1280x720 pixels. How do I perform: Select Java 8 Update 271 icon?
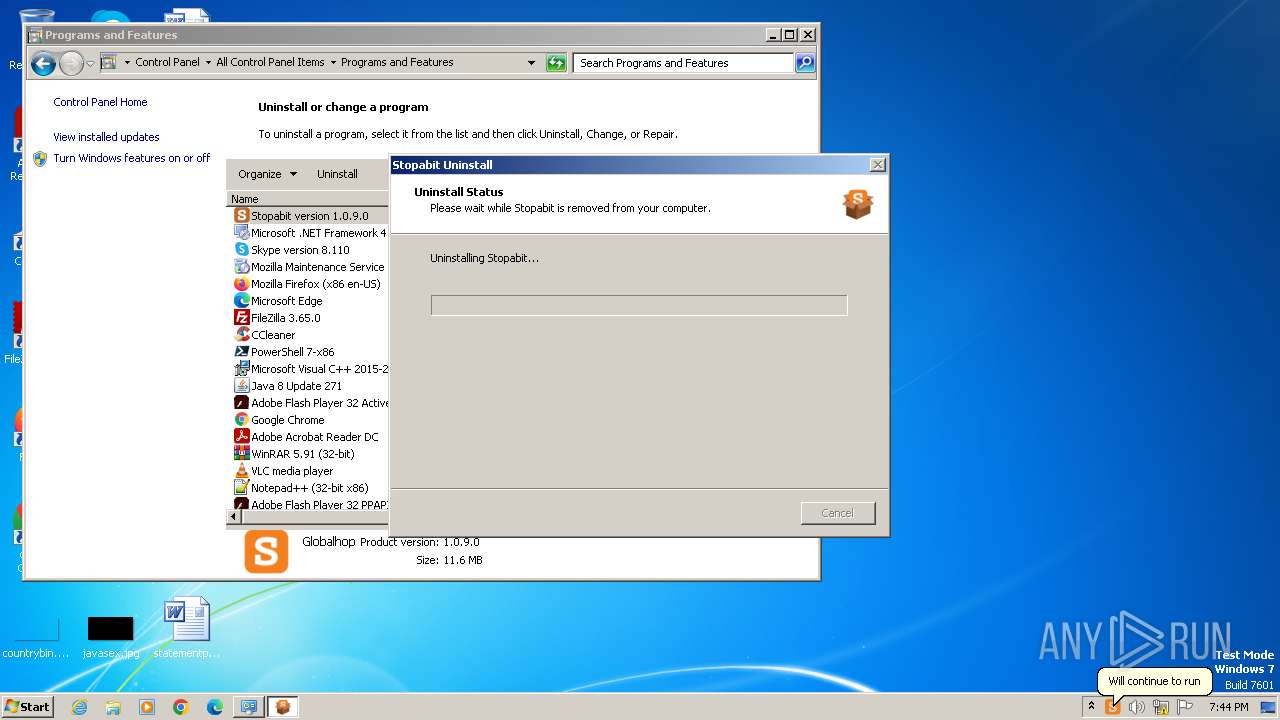point(241,386)
